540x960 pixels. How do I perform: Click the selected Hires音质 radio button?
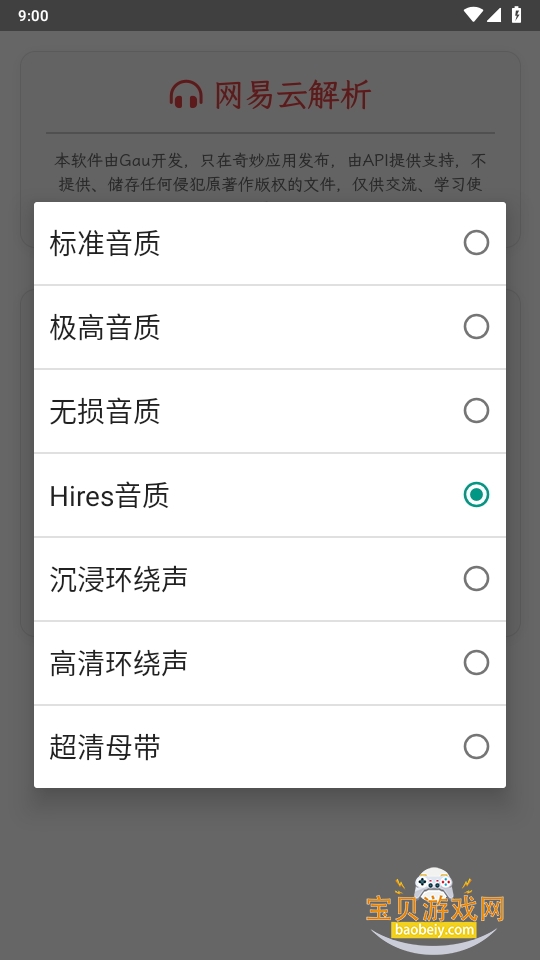pos(476,495)
